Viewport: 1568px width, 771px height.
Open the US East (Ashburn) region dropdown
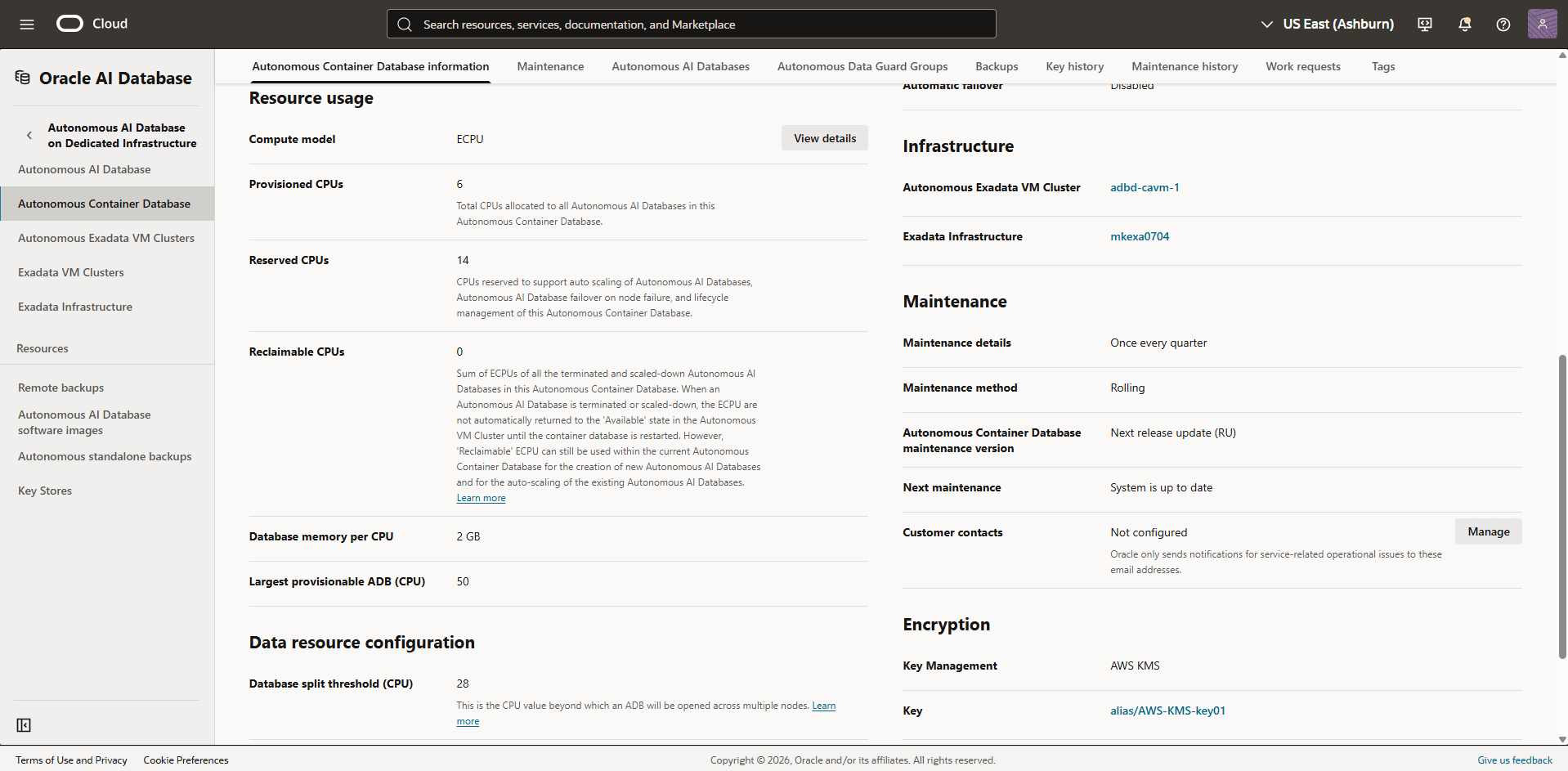pos(1327,24)
